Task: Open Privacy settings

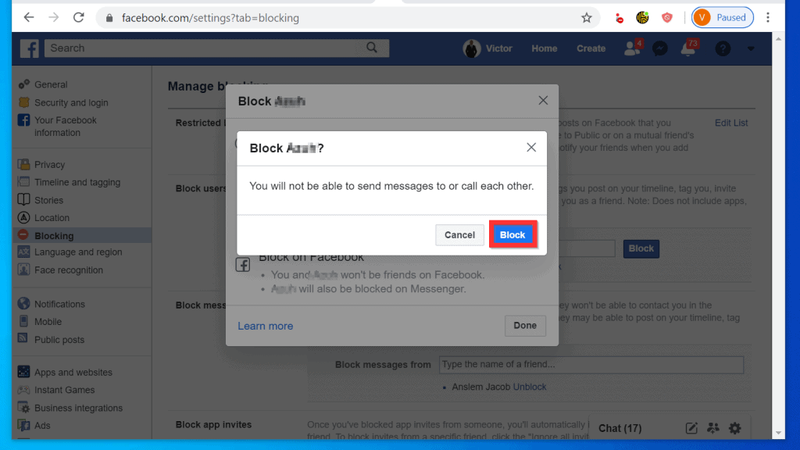Action: coord(49,165)
